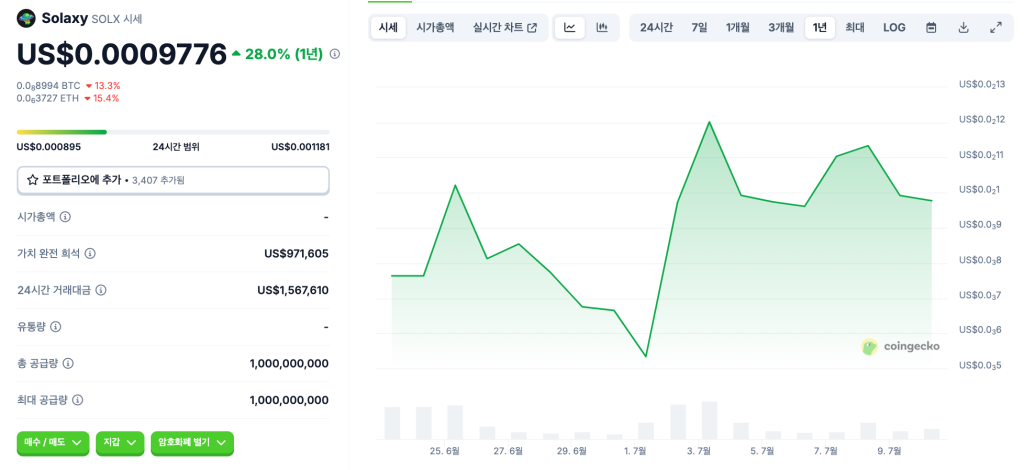Open 지갑 dropdown
The image size is (1024, 470).
tap(120, 443)
